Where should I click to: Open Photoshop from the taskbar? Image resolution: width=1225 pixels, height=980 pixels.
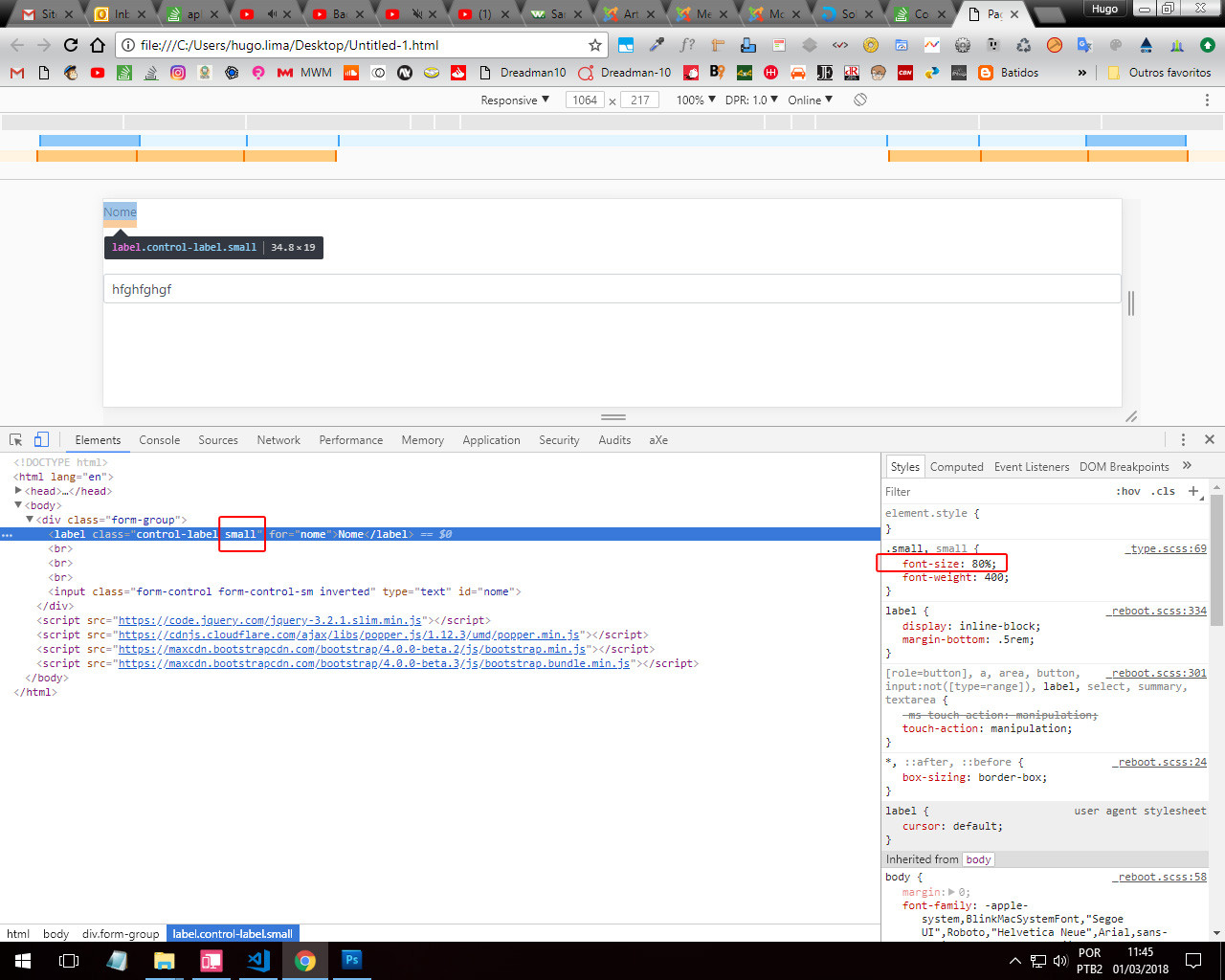point(352,961)
